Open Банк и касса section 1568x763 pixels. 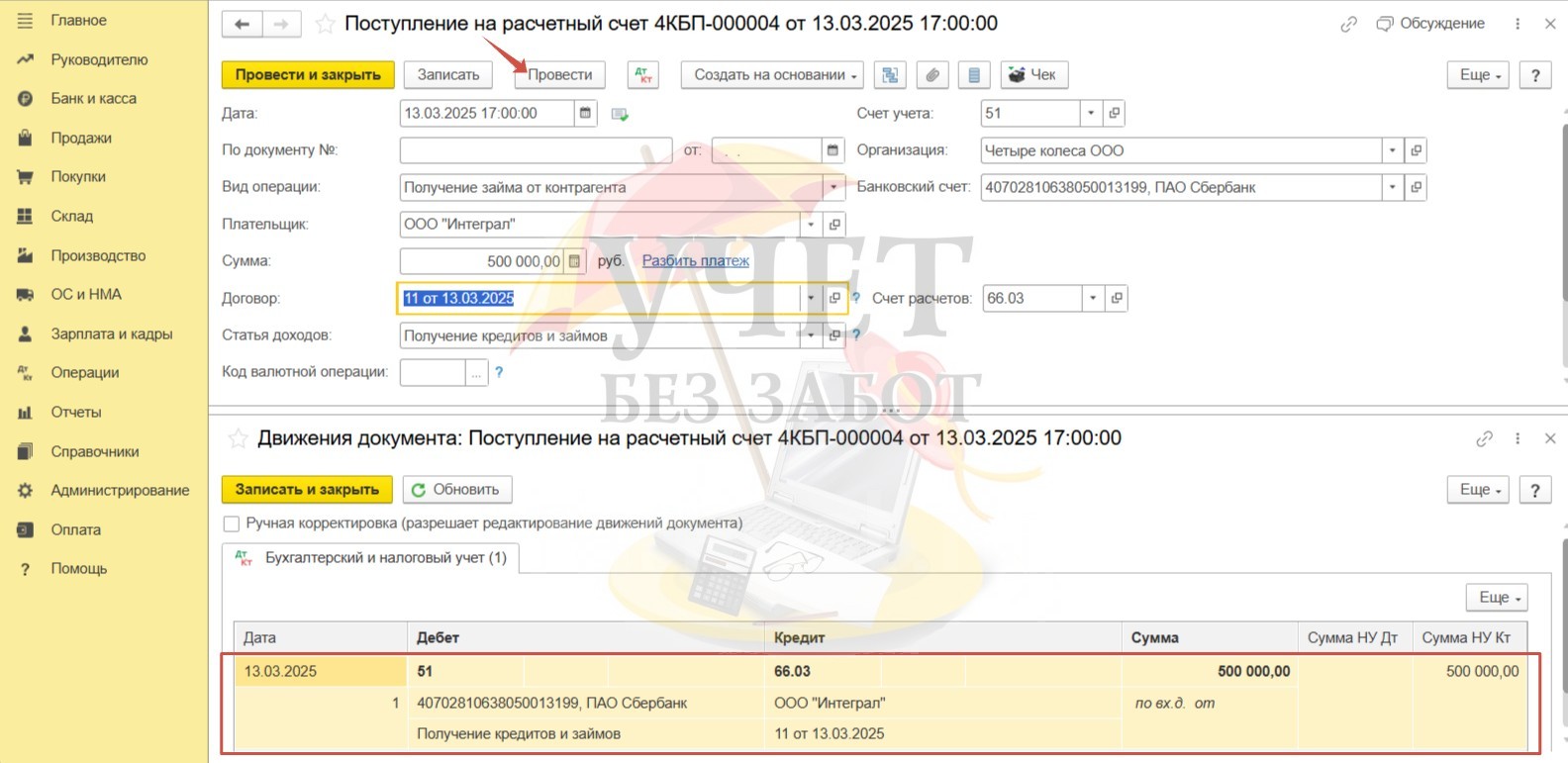coord(93,98)
